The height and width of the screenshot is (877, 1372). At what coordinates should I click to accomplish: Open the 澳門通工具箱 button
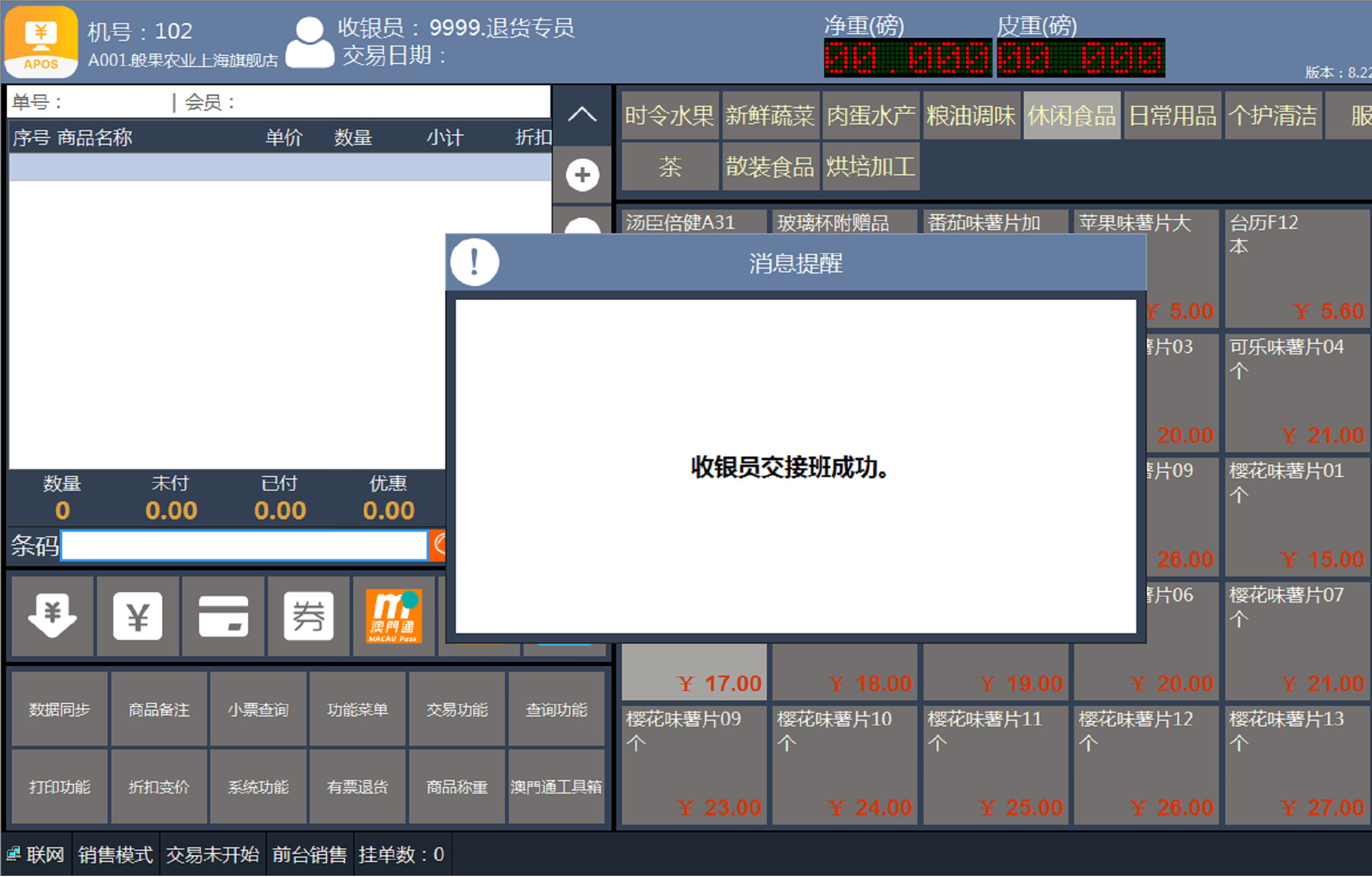click(x=556, y=787)
